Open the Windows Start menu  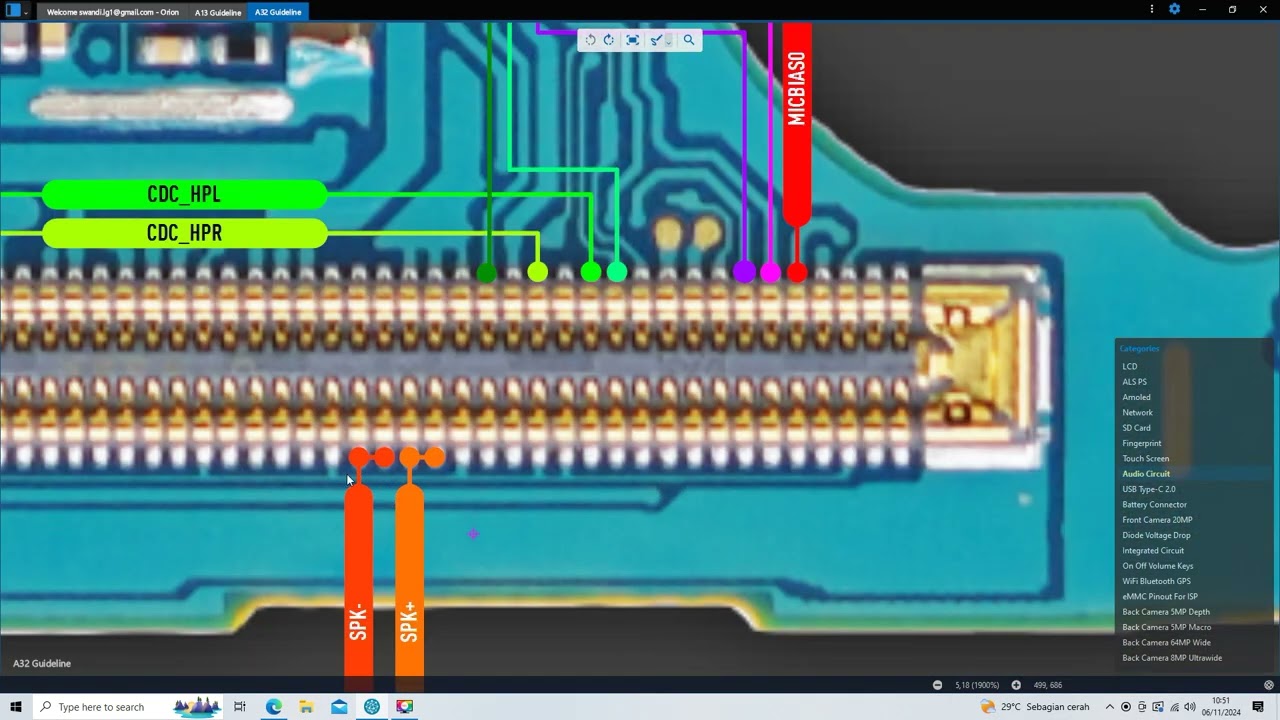pos(16,707)
